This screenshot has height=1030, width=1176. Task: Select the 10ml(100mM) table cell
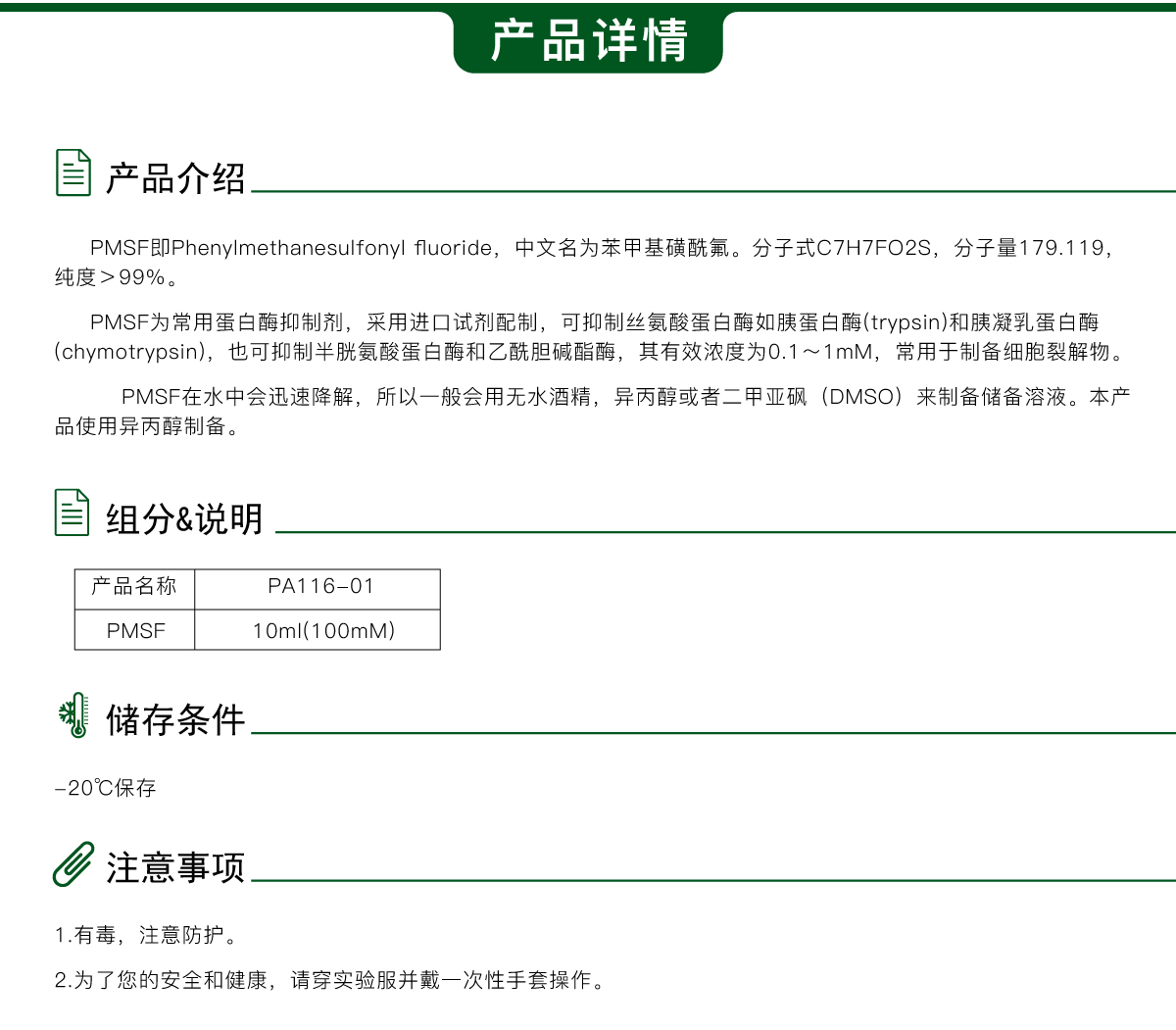323,631
